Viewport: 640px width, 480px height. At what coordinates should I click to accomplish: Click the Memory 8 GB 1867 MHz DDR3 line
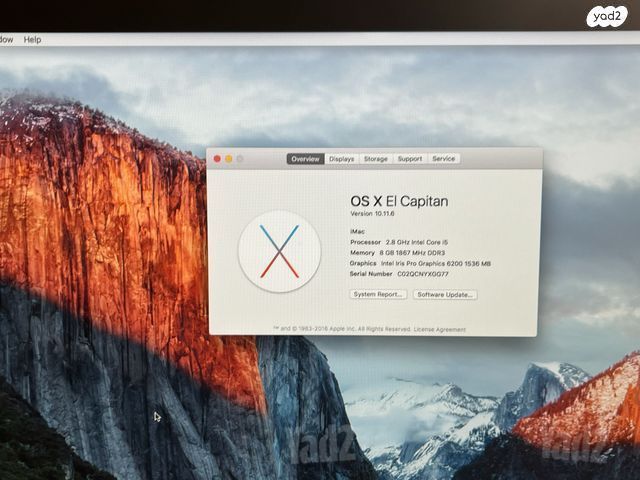(x=397, y=253)
